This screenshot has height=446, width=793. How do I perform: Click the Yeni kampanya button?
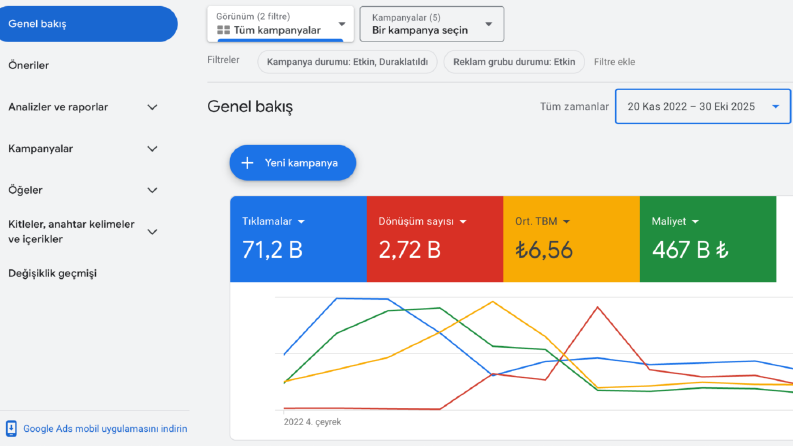[293, 163]
